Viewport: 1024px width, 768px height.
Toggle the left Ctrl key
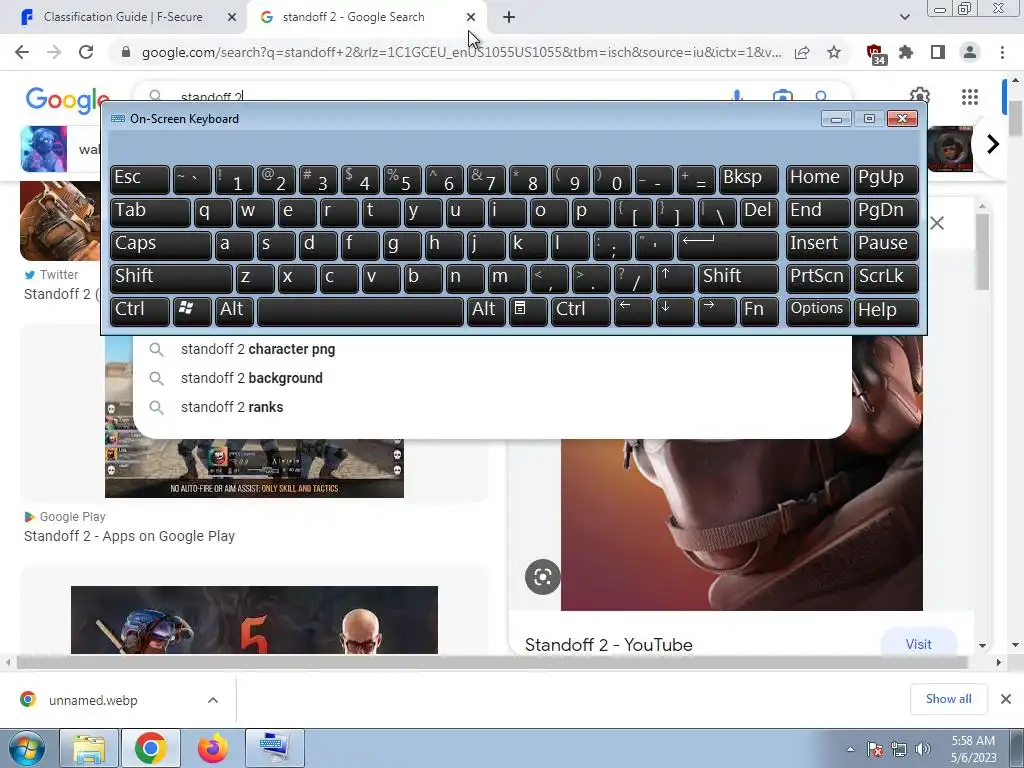(x=140, y=310)
